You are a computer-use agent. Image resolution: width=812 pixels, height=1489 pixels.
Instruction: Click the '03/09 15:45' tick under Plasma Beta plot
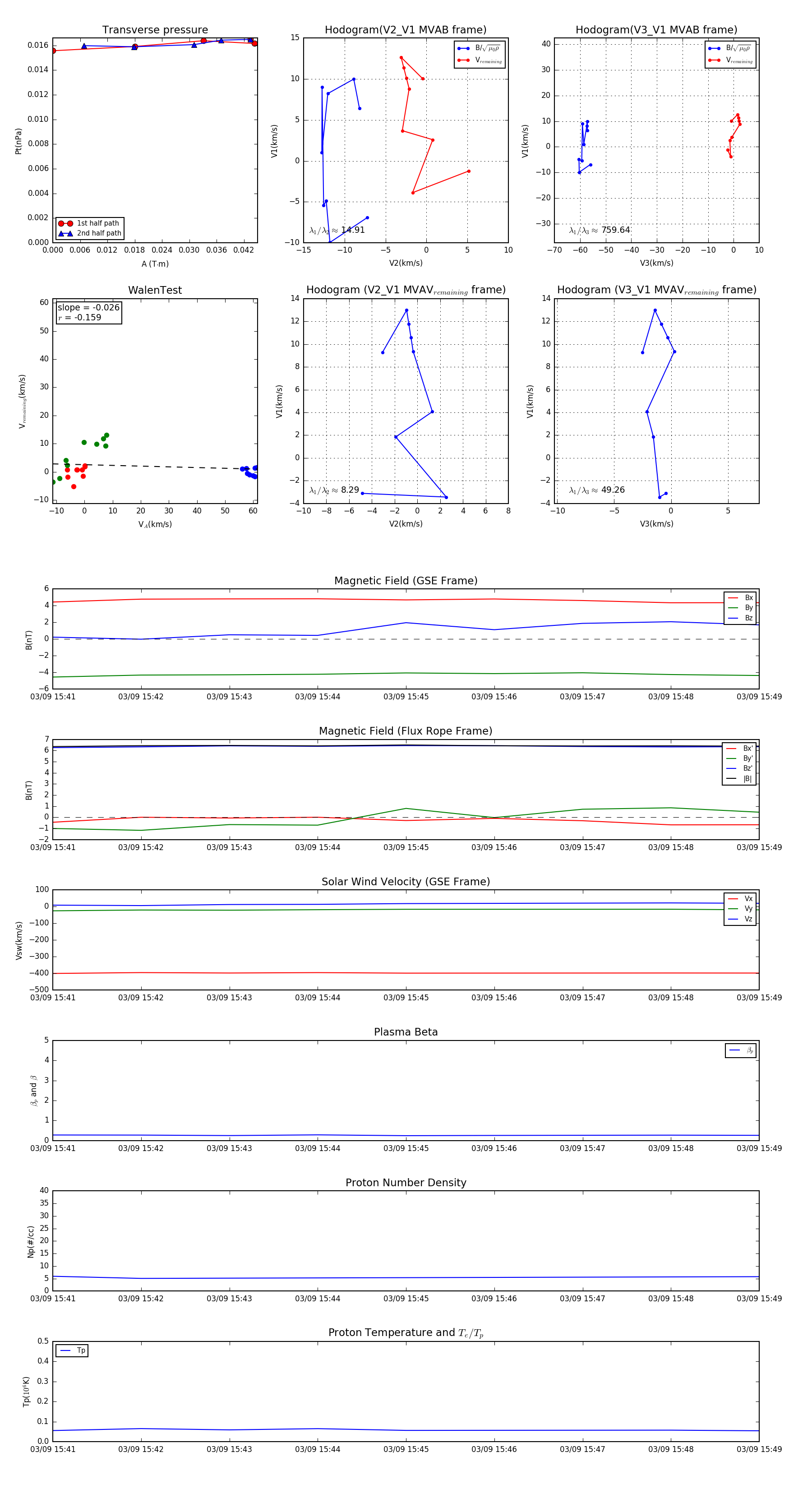(x=406, y=1148)
